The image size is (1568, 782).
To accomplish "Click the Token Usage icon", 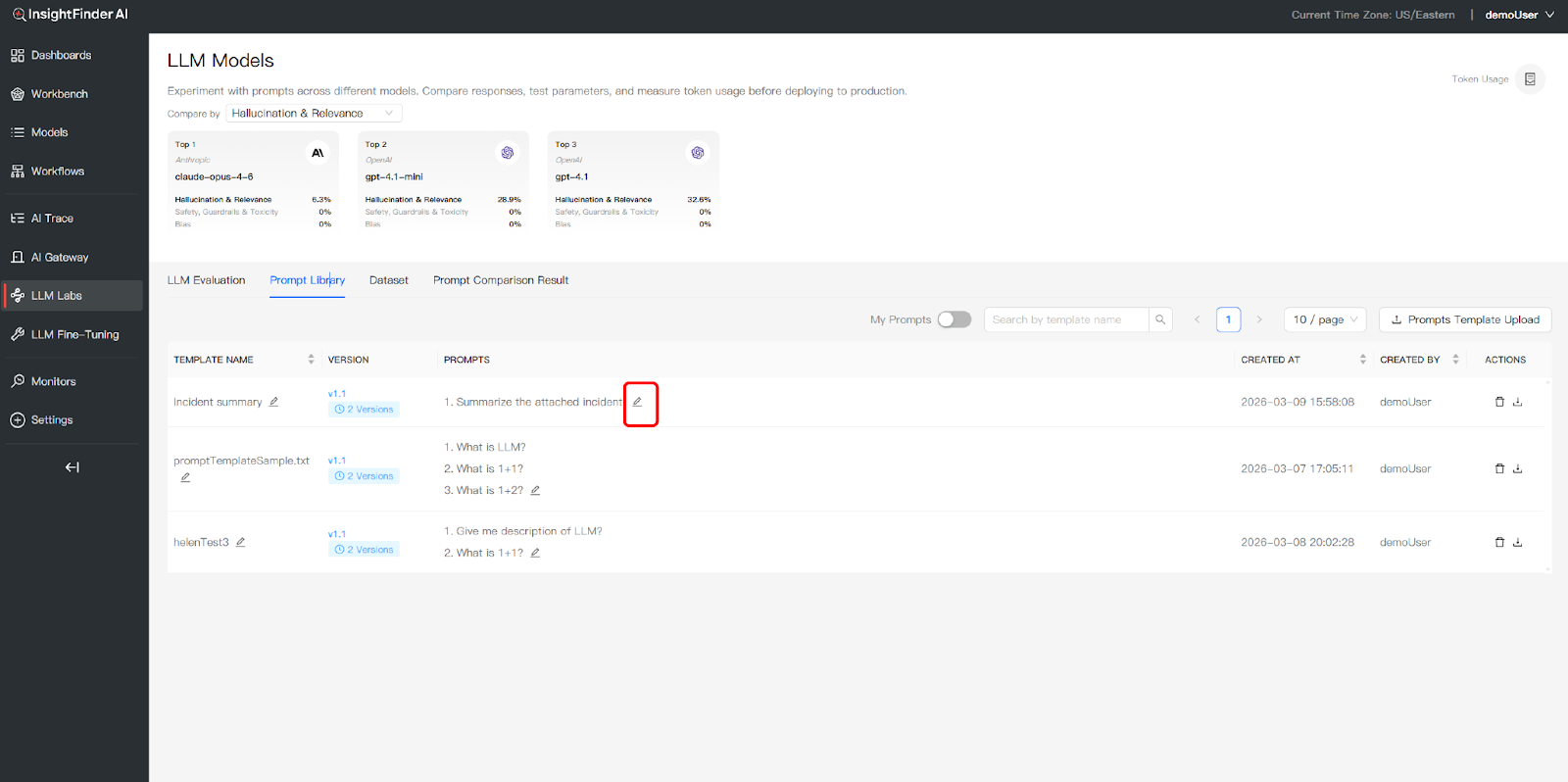I will 1529,79.
